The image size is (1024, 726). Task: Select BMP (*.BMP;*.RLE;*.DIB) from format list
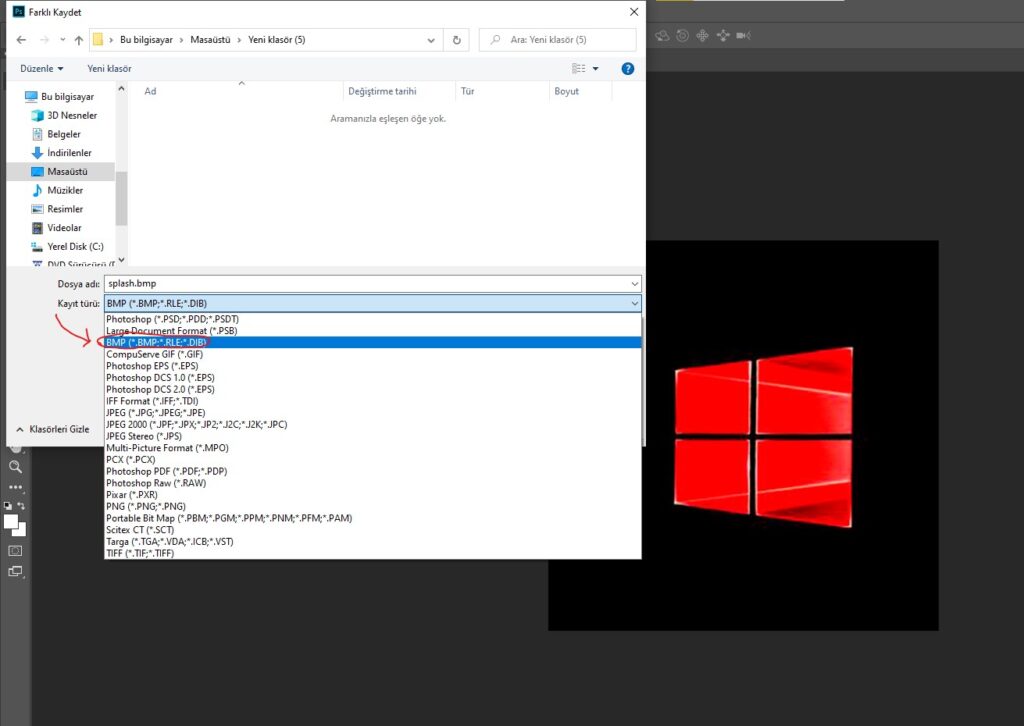(156, 342)
